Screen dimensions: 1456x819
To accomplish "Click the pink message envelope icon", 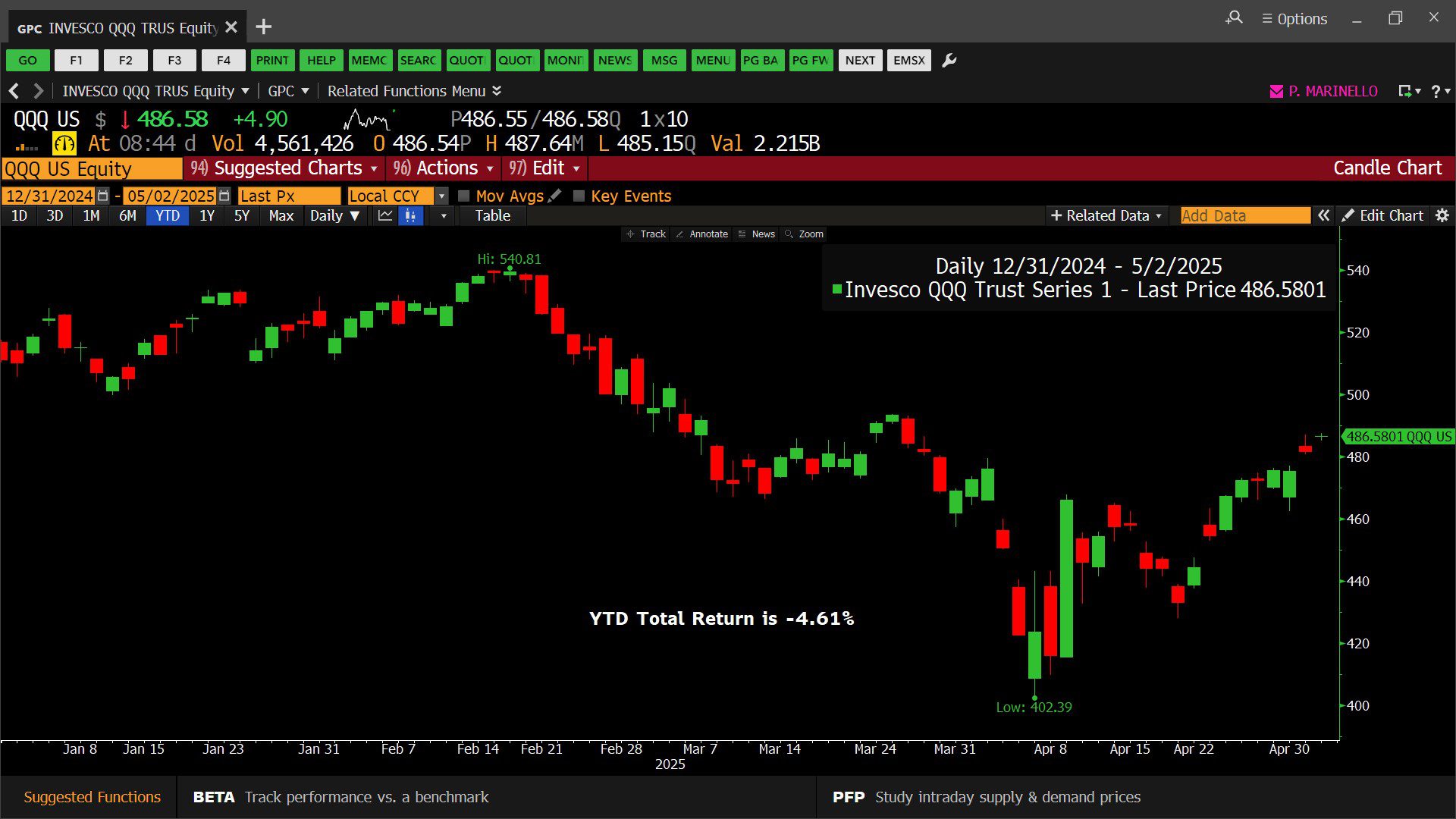I will 1276,92.
